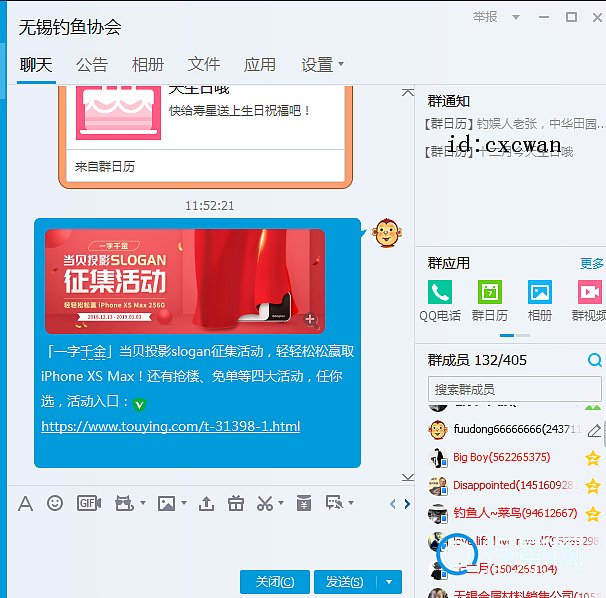This screenshot has height=598, width=606.
Task: Click the 群成员 132/405 header
Action: coord(477,360)
